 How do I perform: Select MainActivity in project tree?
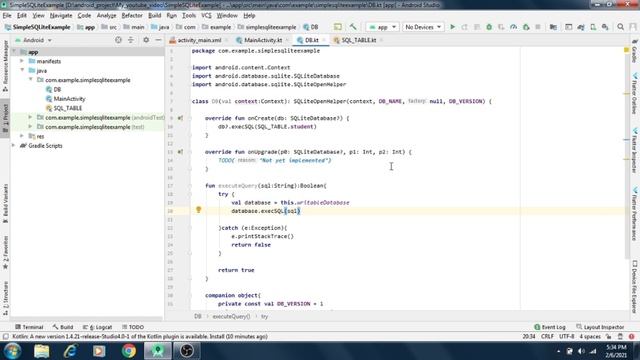(65, 98)
